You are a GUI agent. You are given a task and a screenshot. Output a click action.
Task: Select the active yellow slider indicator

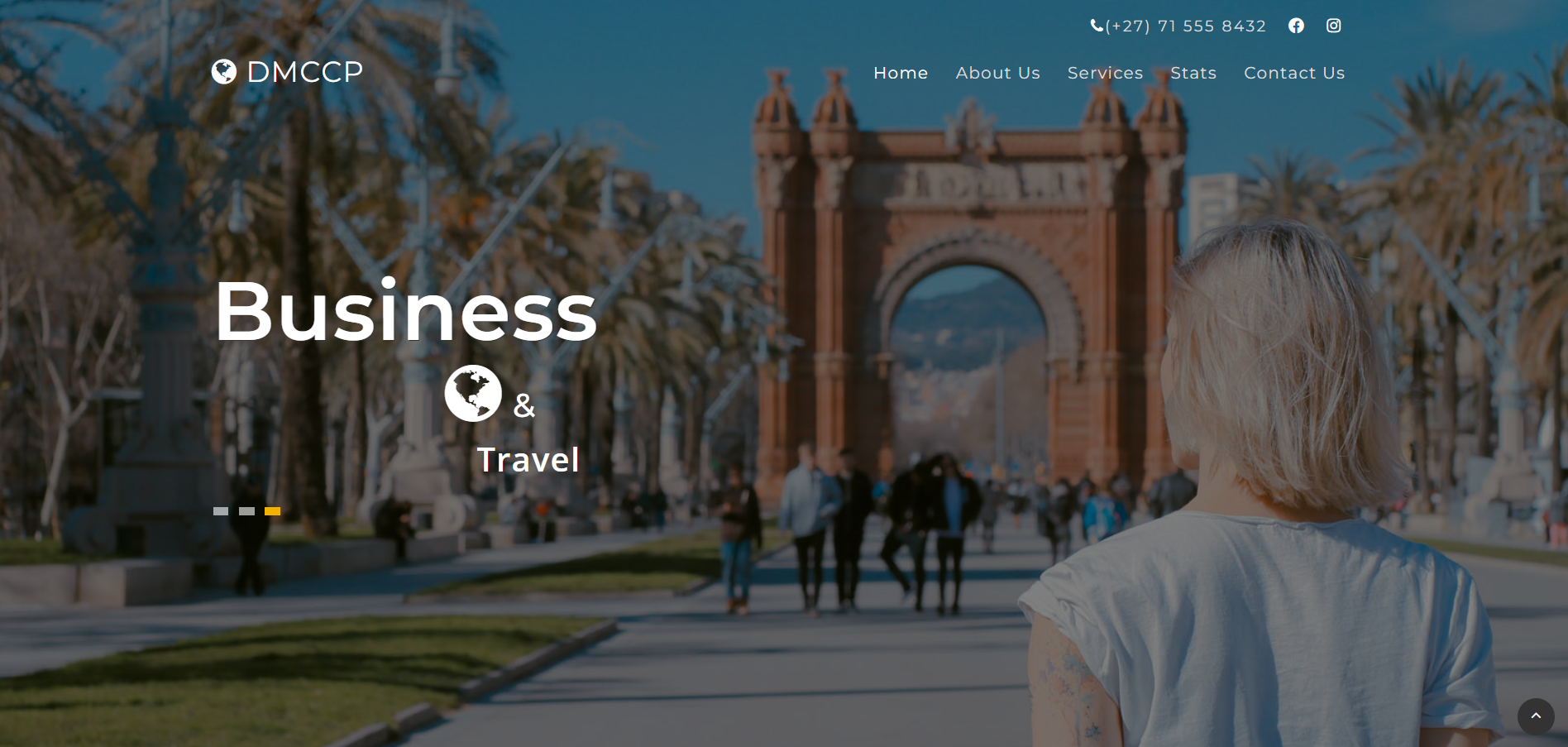pyautogui.click(x=272, y=511)
